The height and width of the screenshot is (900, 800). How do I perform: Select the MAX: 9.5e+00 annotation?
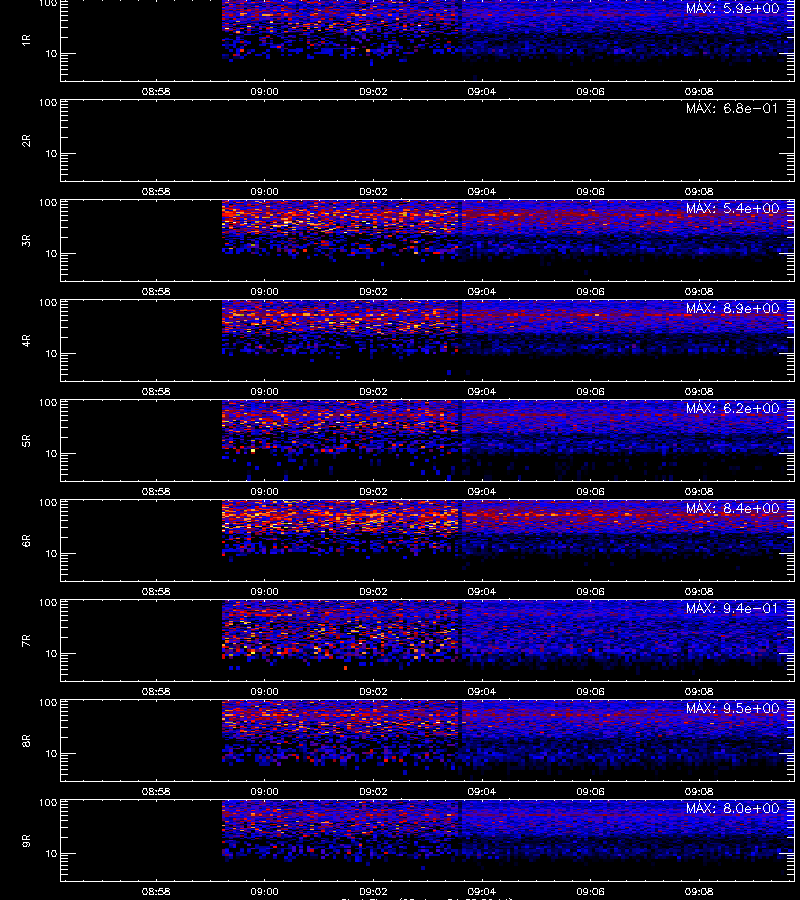coord(732,708)
